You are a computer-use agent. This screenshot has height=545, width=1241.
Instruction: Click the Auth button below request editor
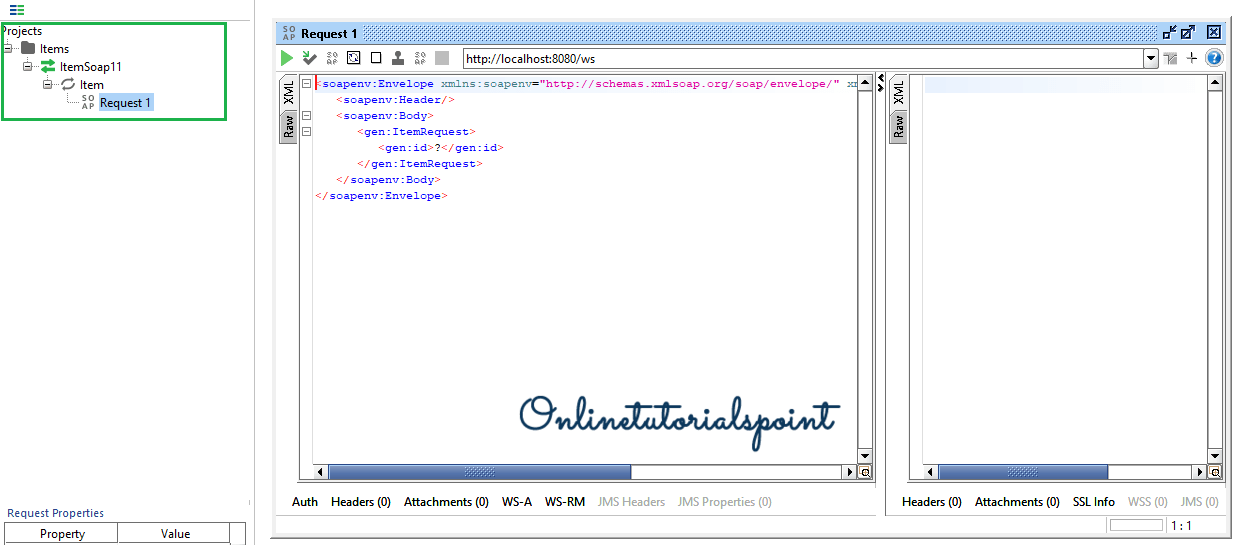(x=305, y=502)
